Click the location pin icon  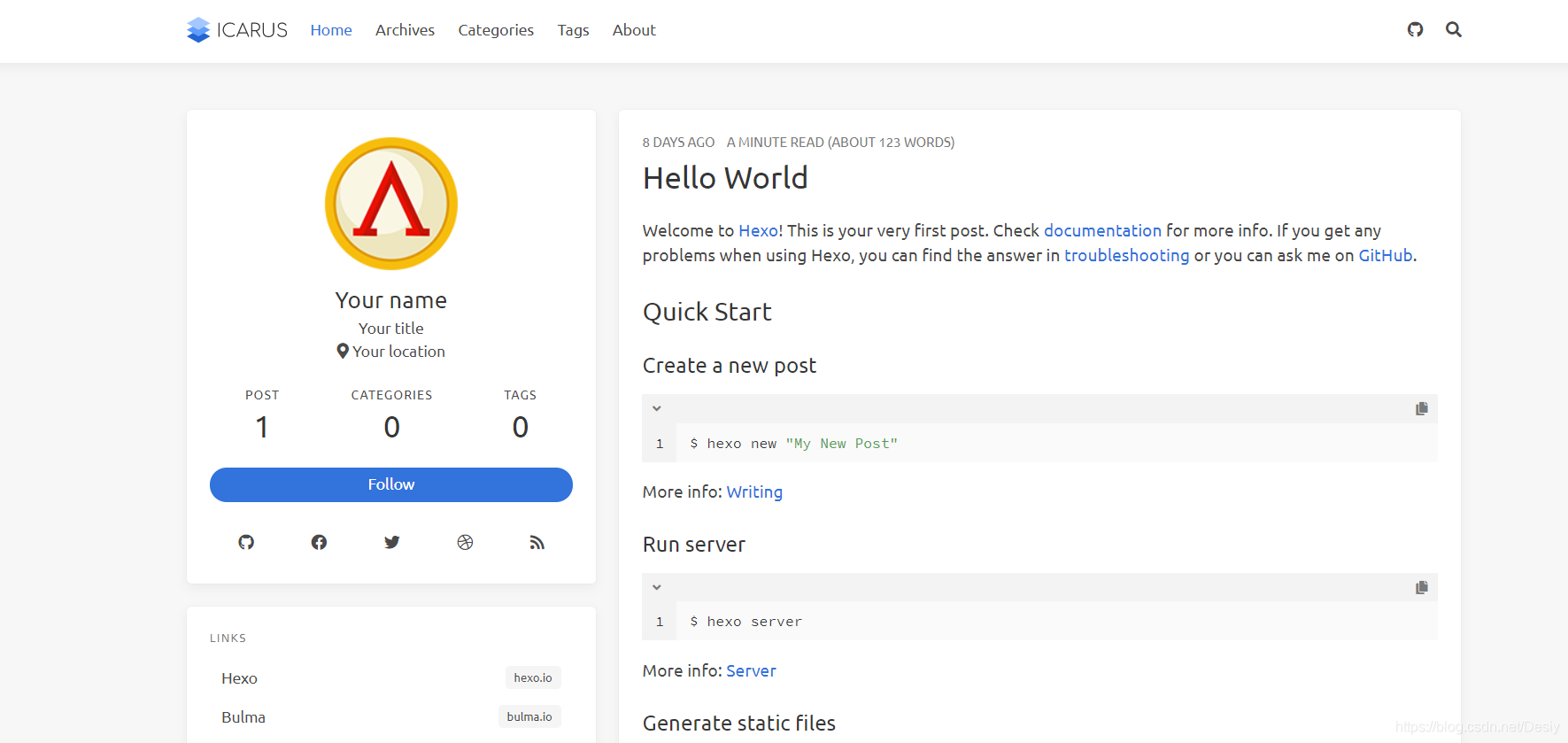(343, 351)
